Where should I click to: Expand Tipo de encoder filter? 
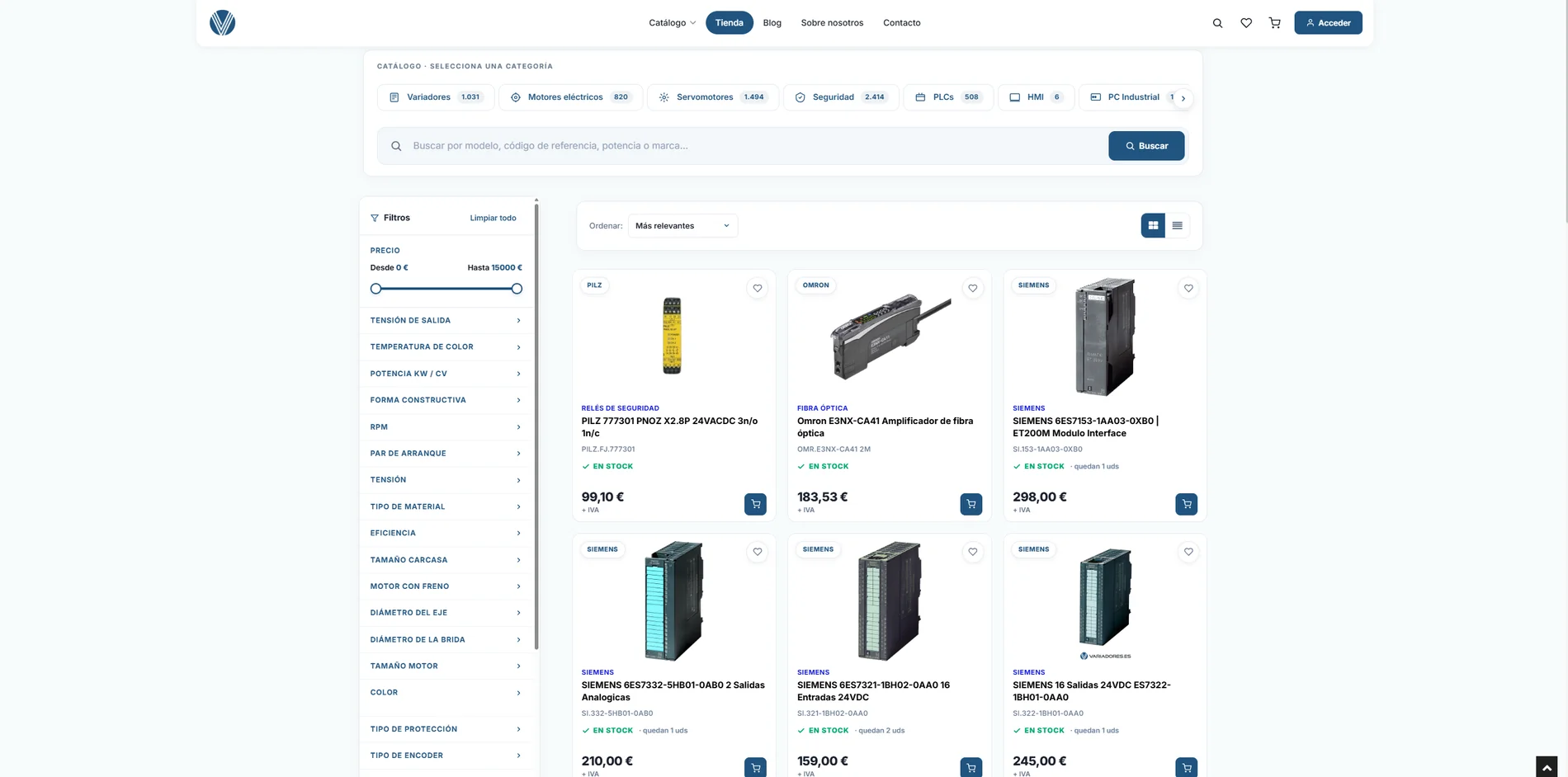(x=446, y=756)
